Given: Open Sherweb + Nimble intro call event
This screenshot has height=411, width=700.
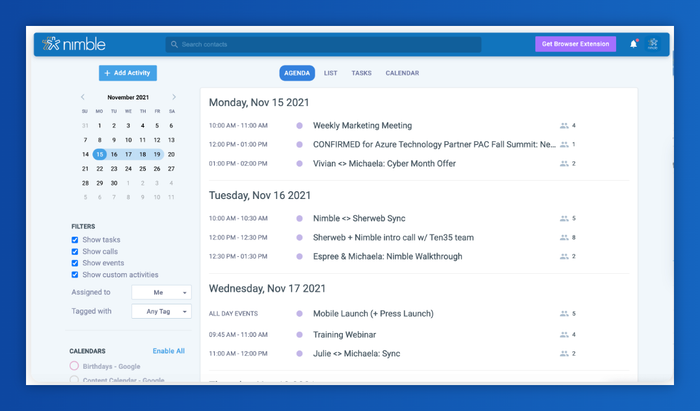Looking at the screenshot, I should click(393, 237).
